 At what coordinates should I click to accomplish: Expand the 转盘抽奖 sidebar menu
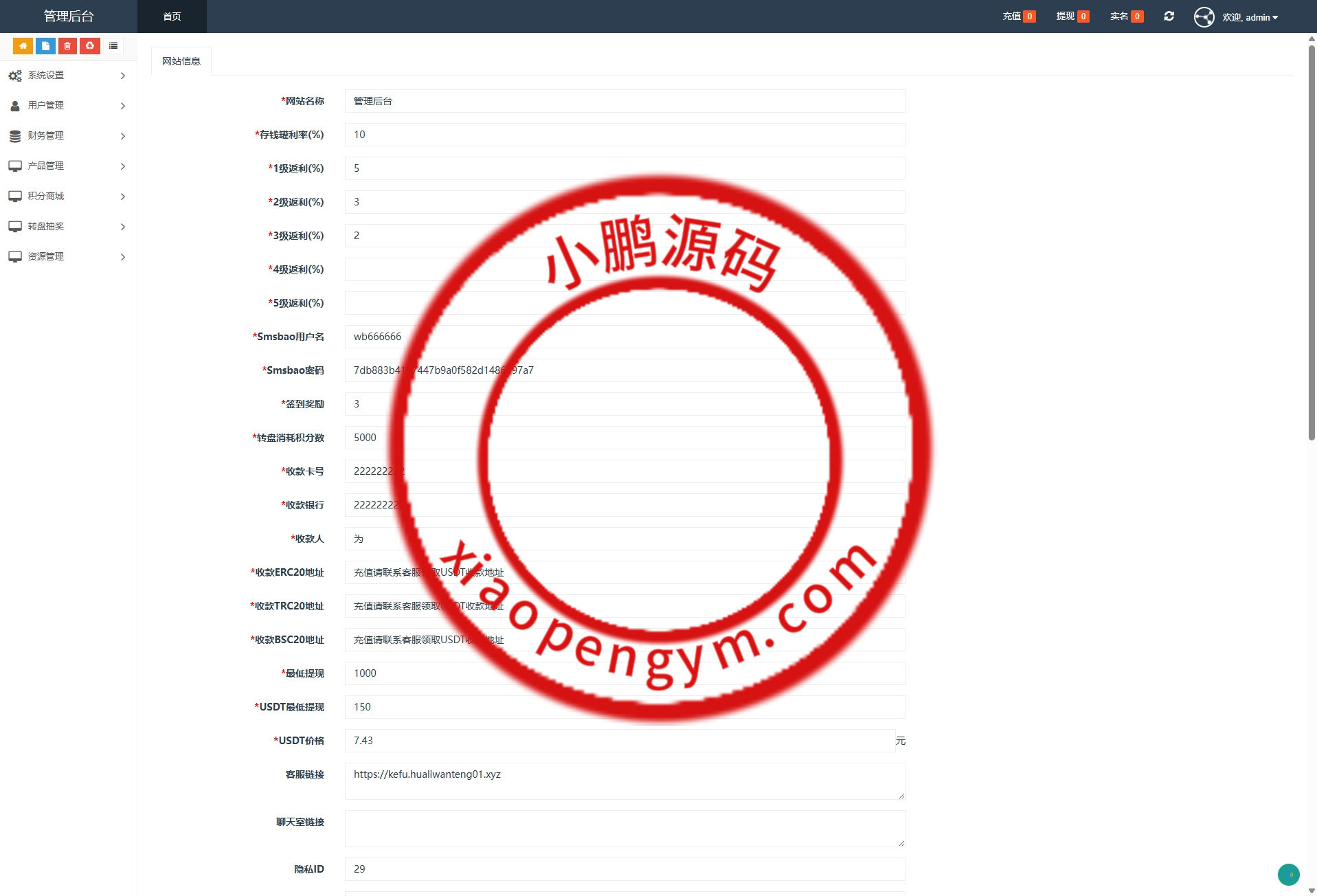point(68,227)
